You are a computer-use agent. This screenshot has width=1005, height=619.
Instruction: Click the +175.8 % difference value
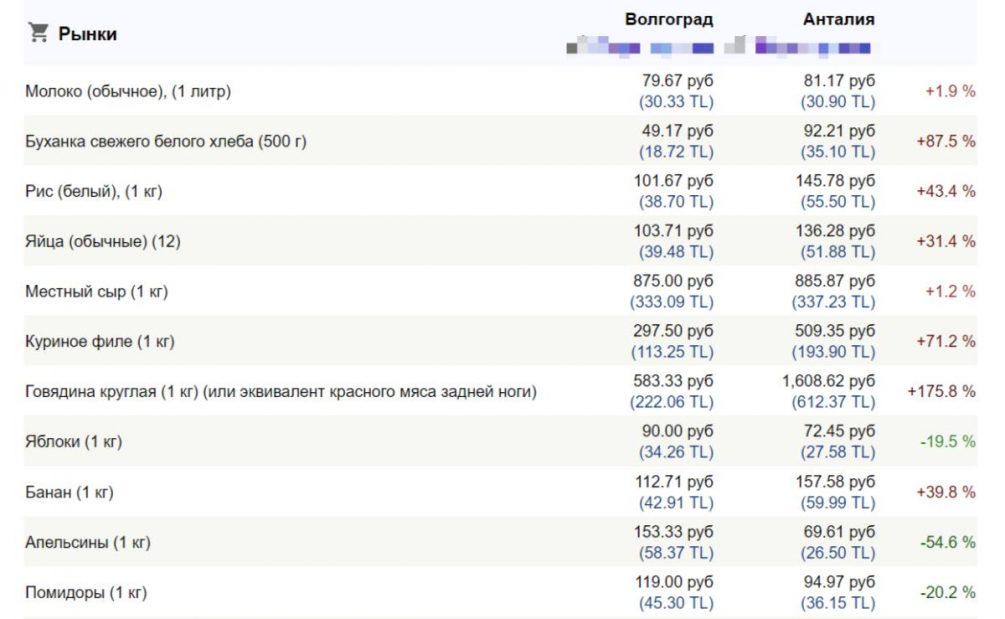click(940, 391)
